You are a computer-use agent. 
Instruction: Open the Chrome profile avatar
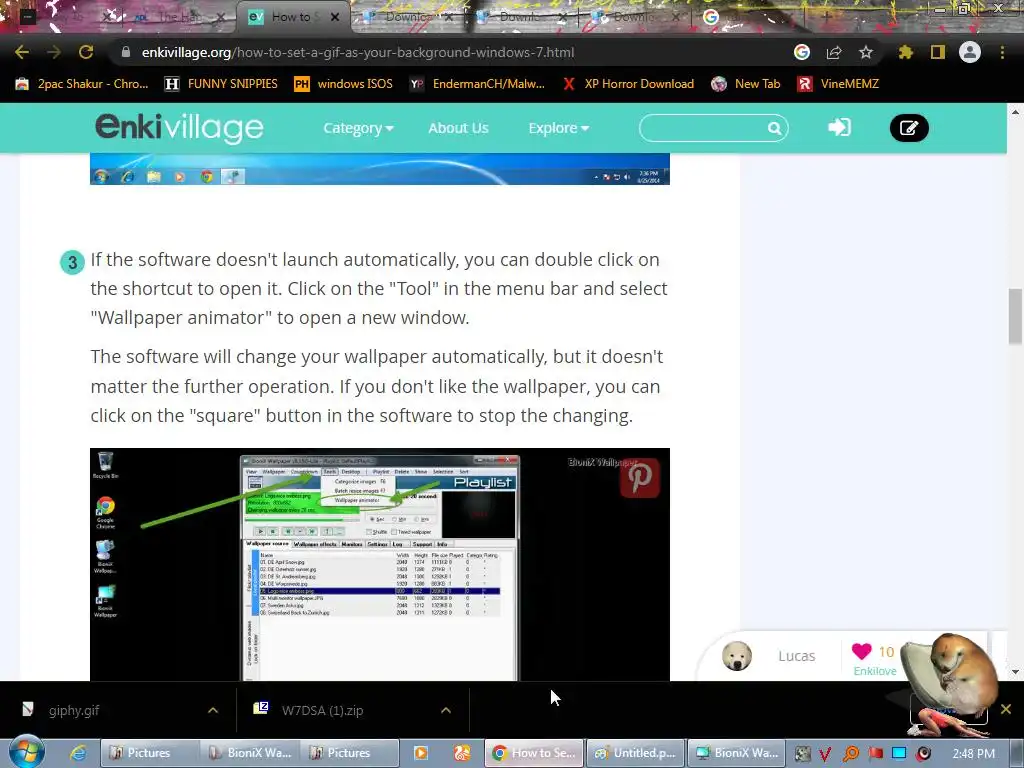970,52
